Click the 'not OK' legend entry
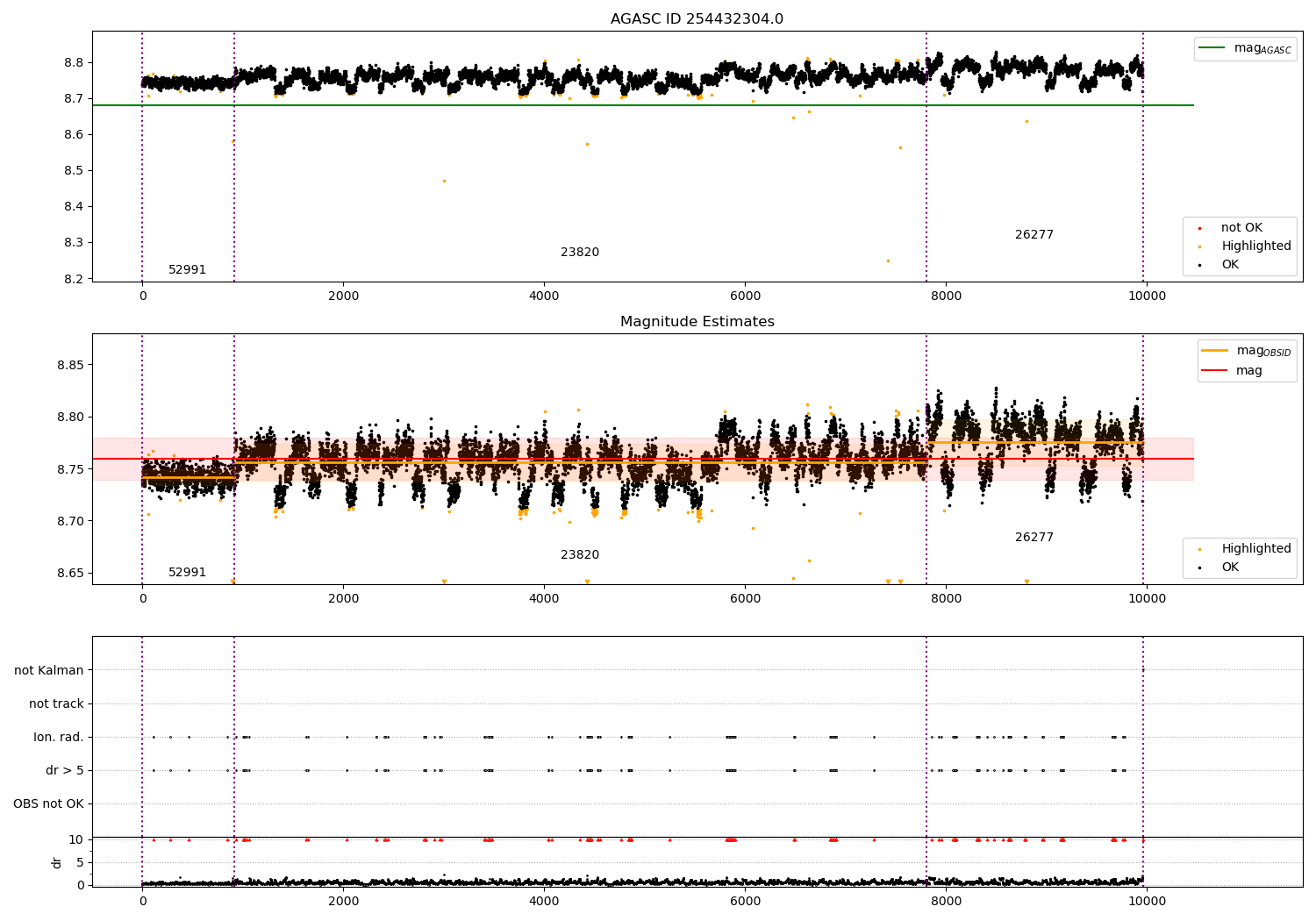Viewport: 1316px width, 921px height. click(x=1241, y=228)
